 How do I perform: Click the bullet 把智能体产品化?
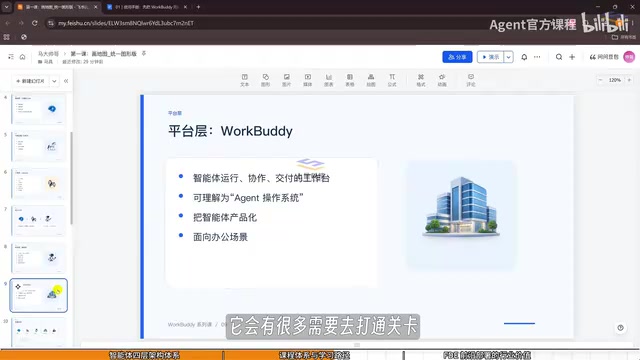[x=225, y=218]
